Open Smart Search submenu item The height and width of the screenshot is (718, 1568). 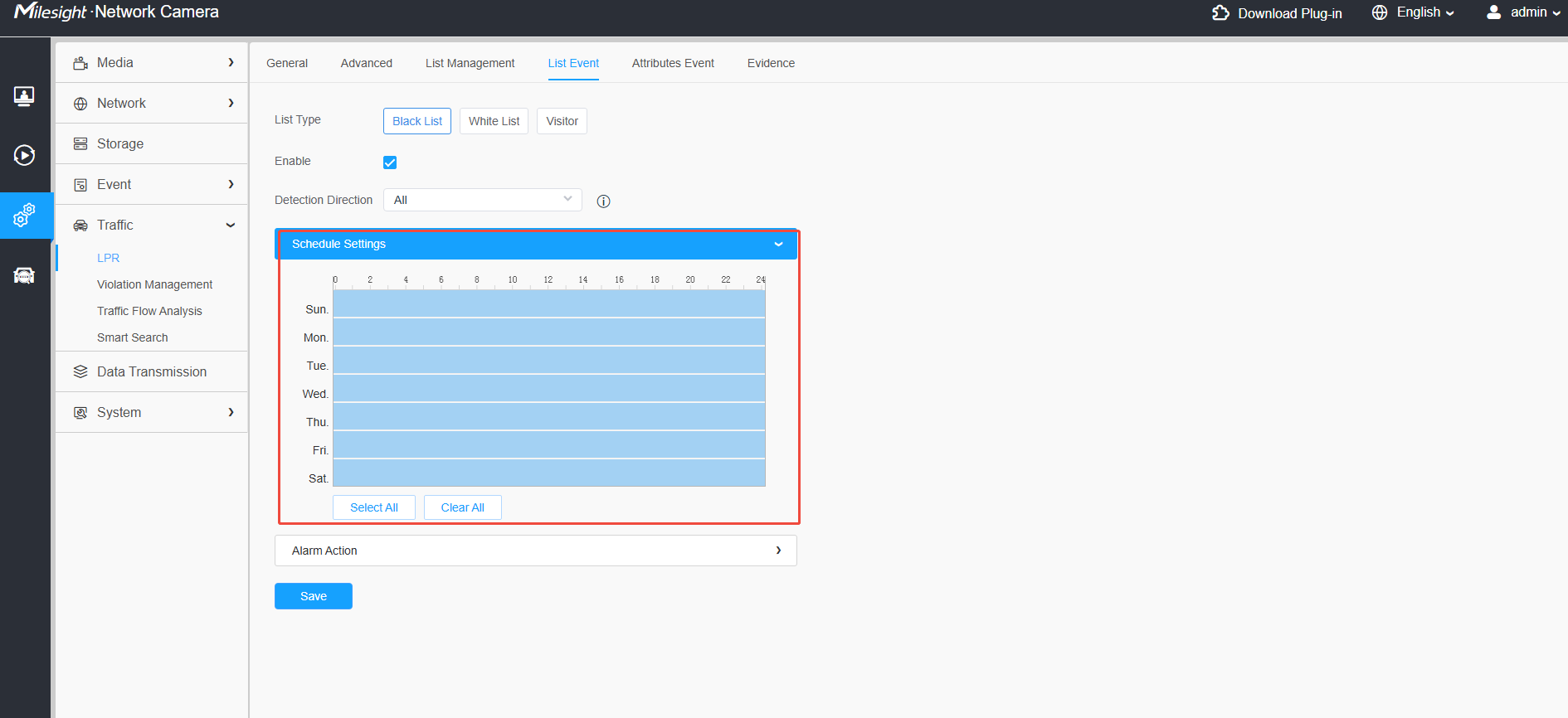click(x=132, y=337)
